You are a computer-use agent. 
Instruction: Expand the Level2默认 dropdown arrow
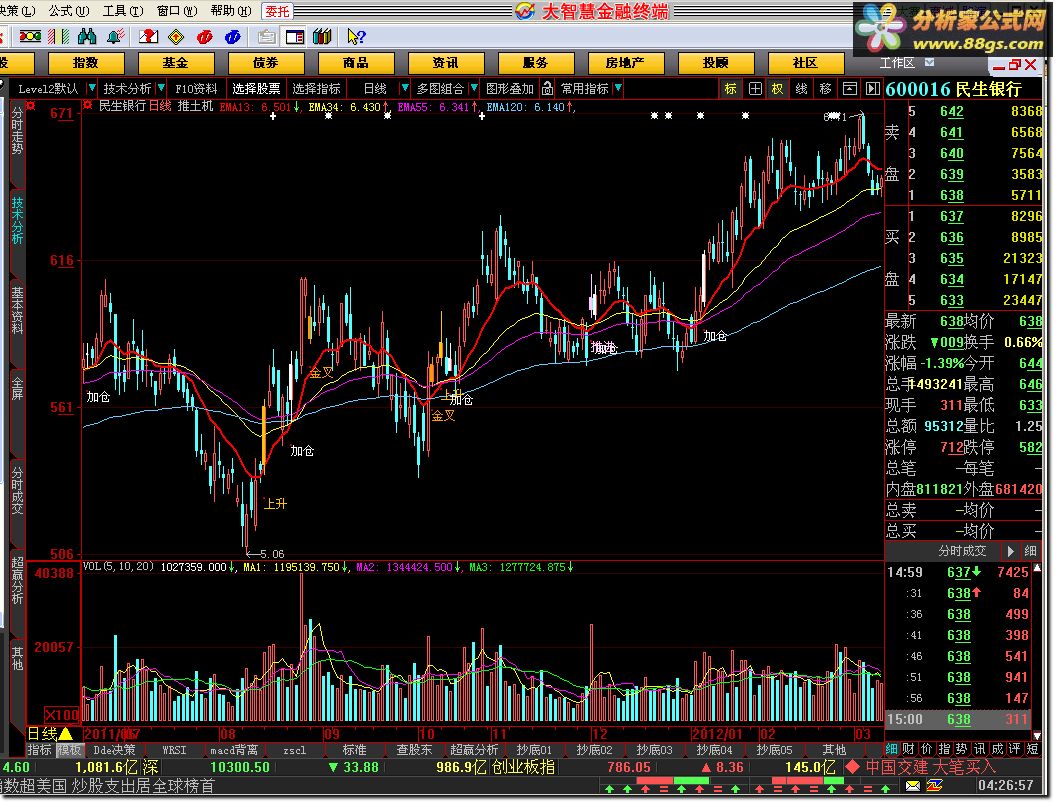click(92, 88)
